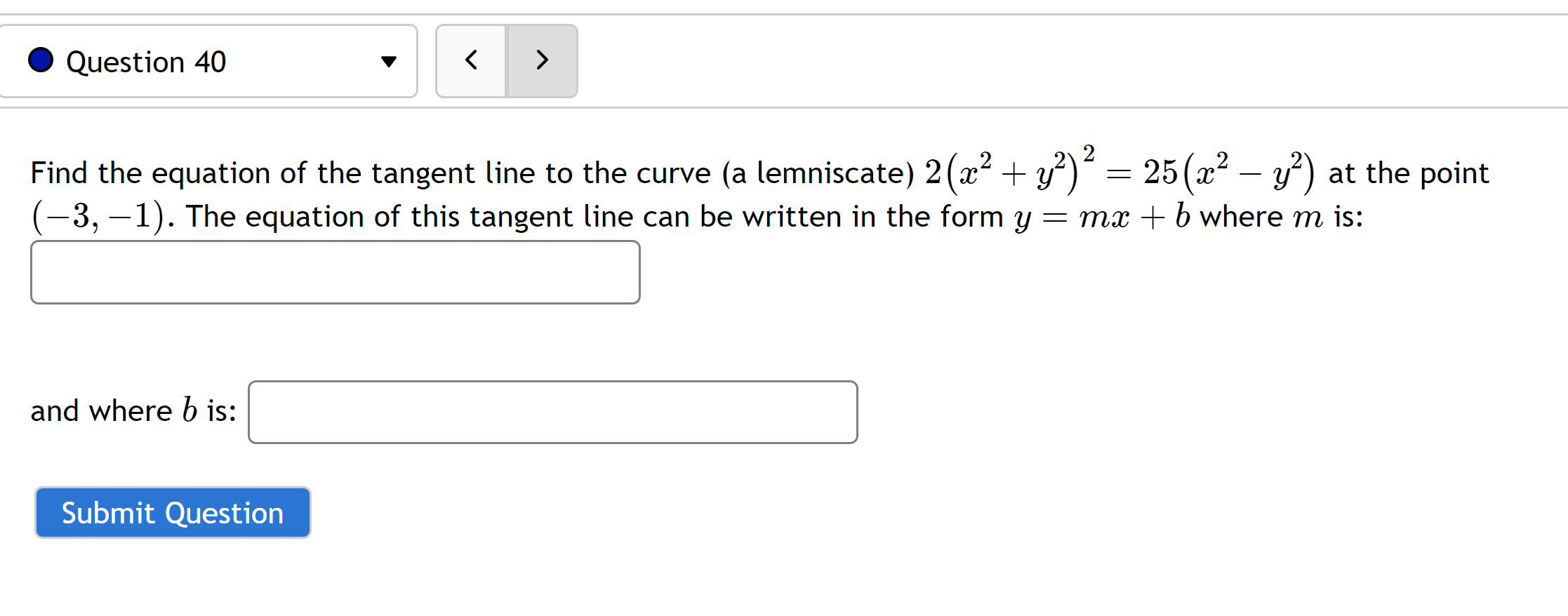
Task: Select the forward navigation arrow icon
Action: point(541,61)
